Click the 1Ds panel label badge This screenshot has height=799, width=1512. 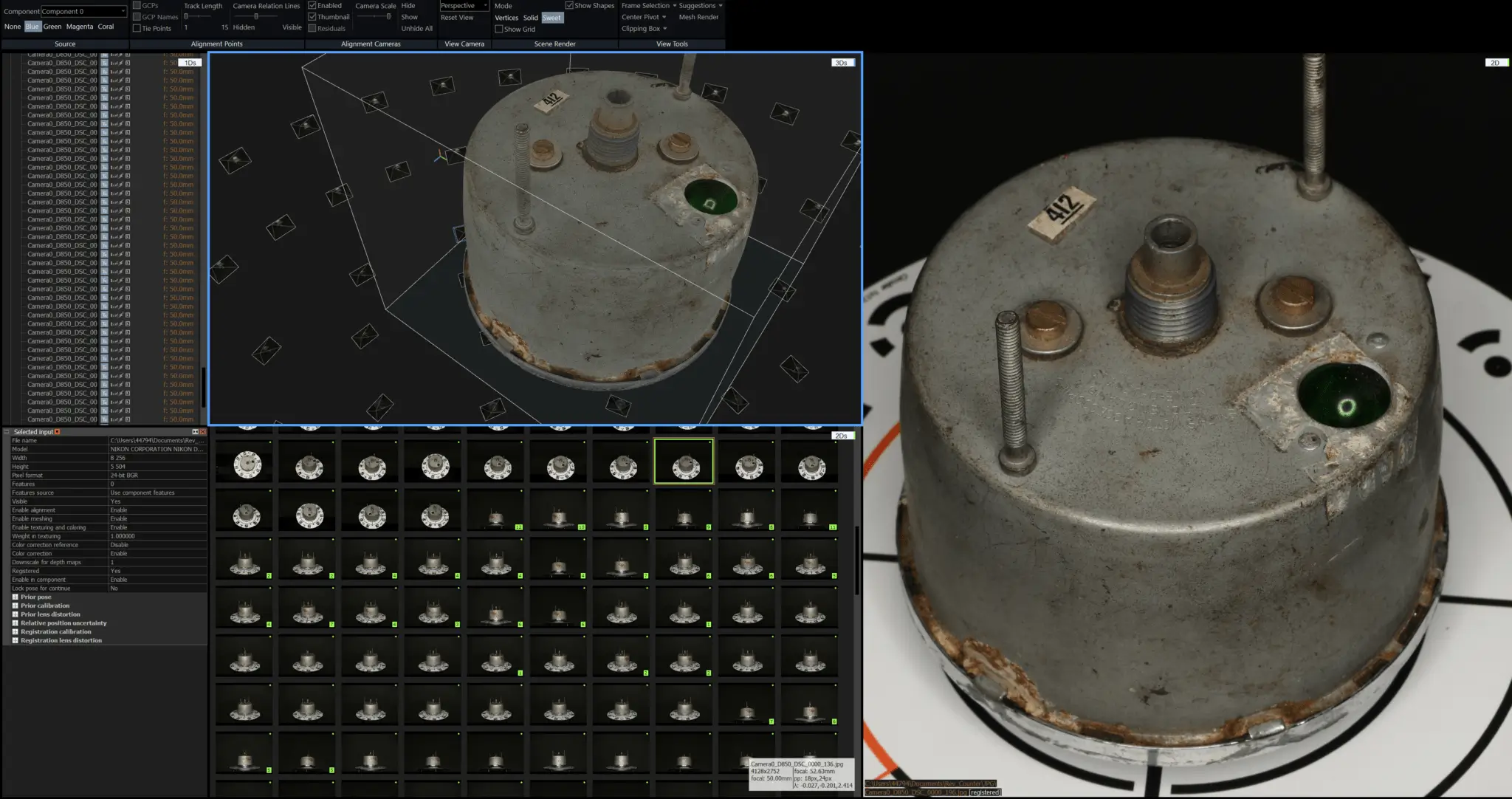(190, 63)
